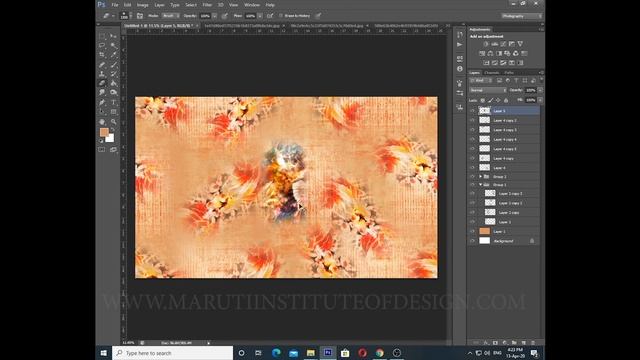The height and width of the screenshot is (360, 640).
Task: Select the History Brush tool
Action: (x=113, y=74)
